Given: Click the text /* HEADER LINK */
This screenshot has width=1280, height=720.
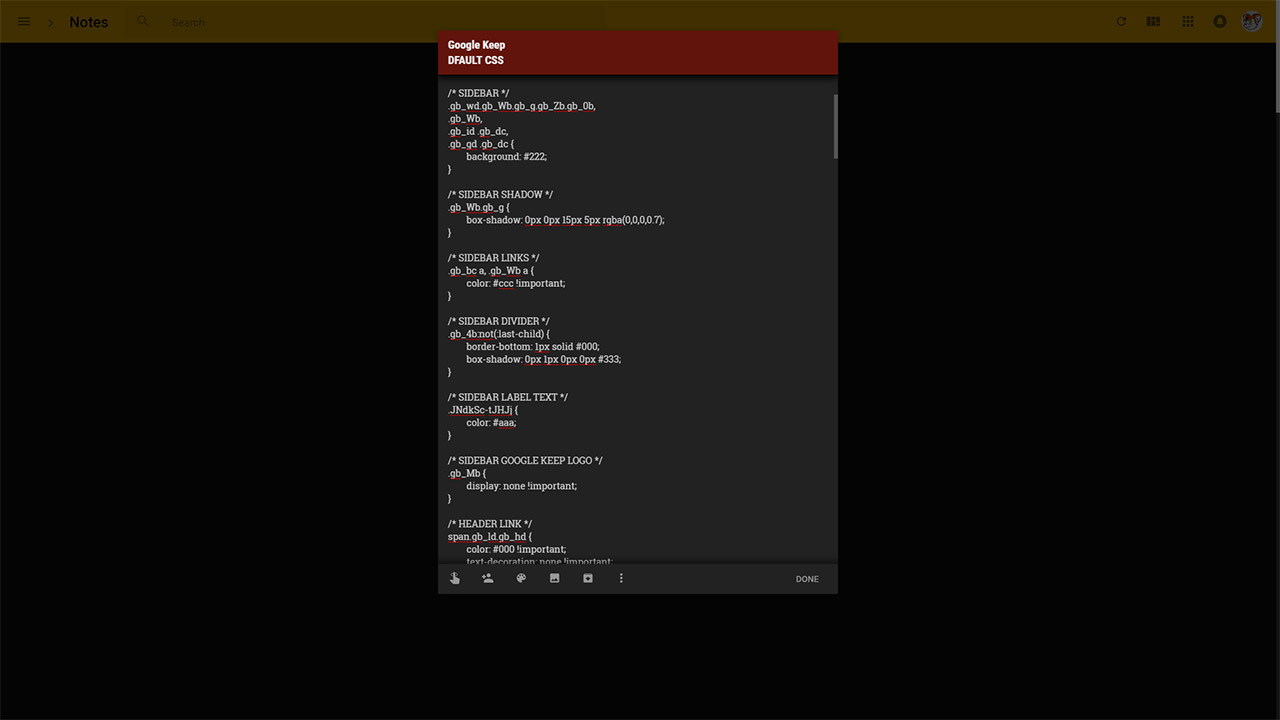Looking at the screenshot, I should tap(490, 524).
